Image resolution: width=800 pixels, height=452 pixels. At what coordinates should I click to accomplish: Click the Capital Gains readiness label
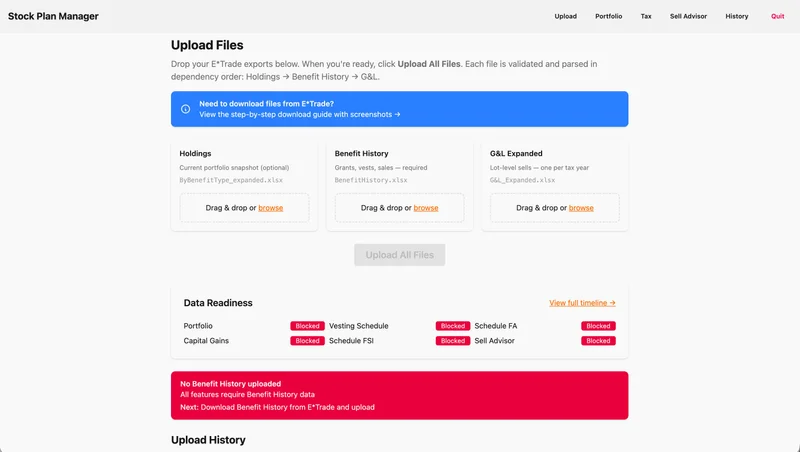[x=206, y=341]
